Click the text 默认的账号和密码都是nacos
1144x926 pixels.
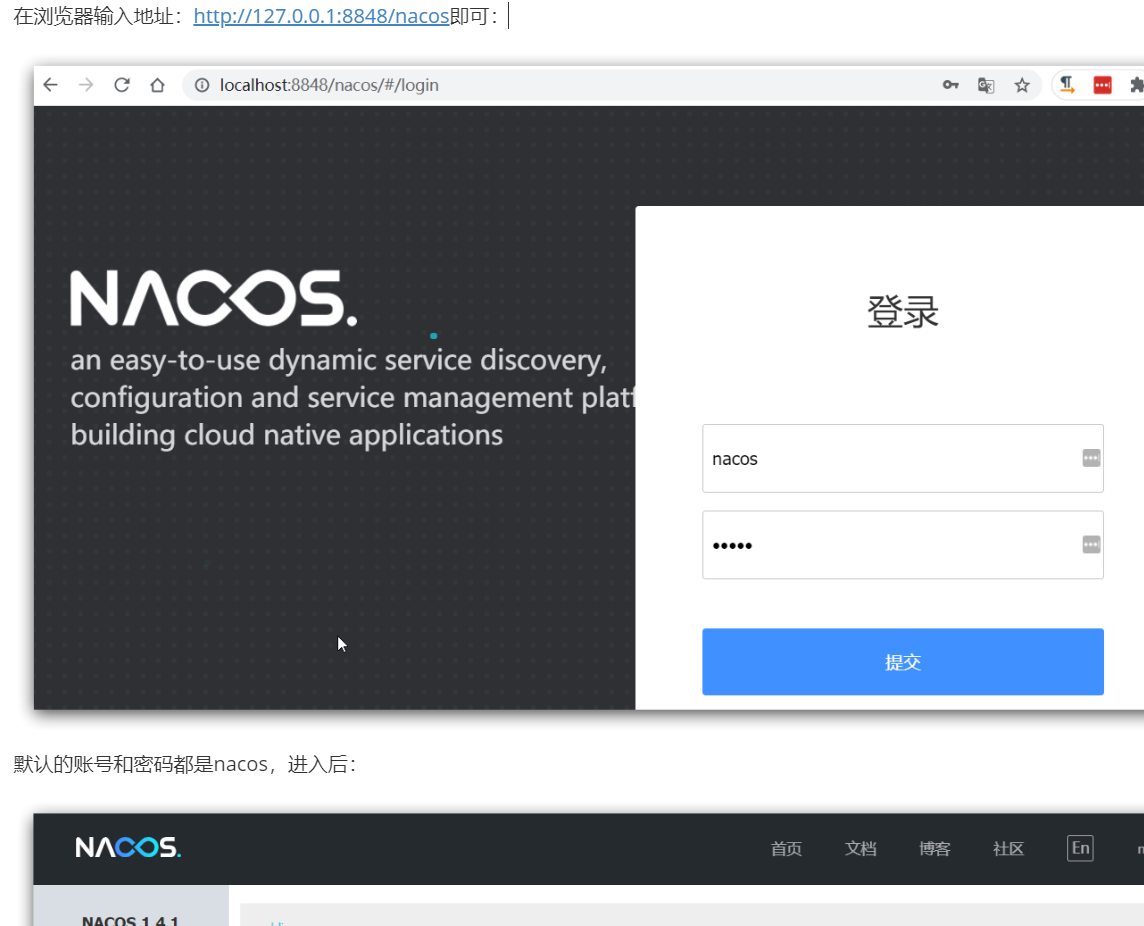(141, 764)
